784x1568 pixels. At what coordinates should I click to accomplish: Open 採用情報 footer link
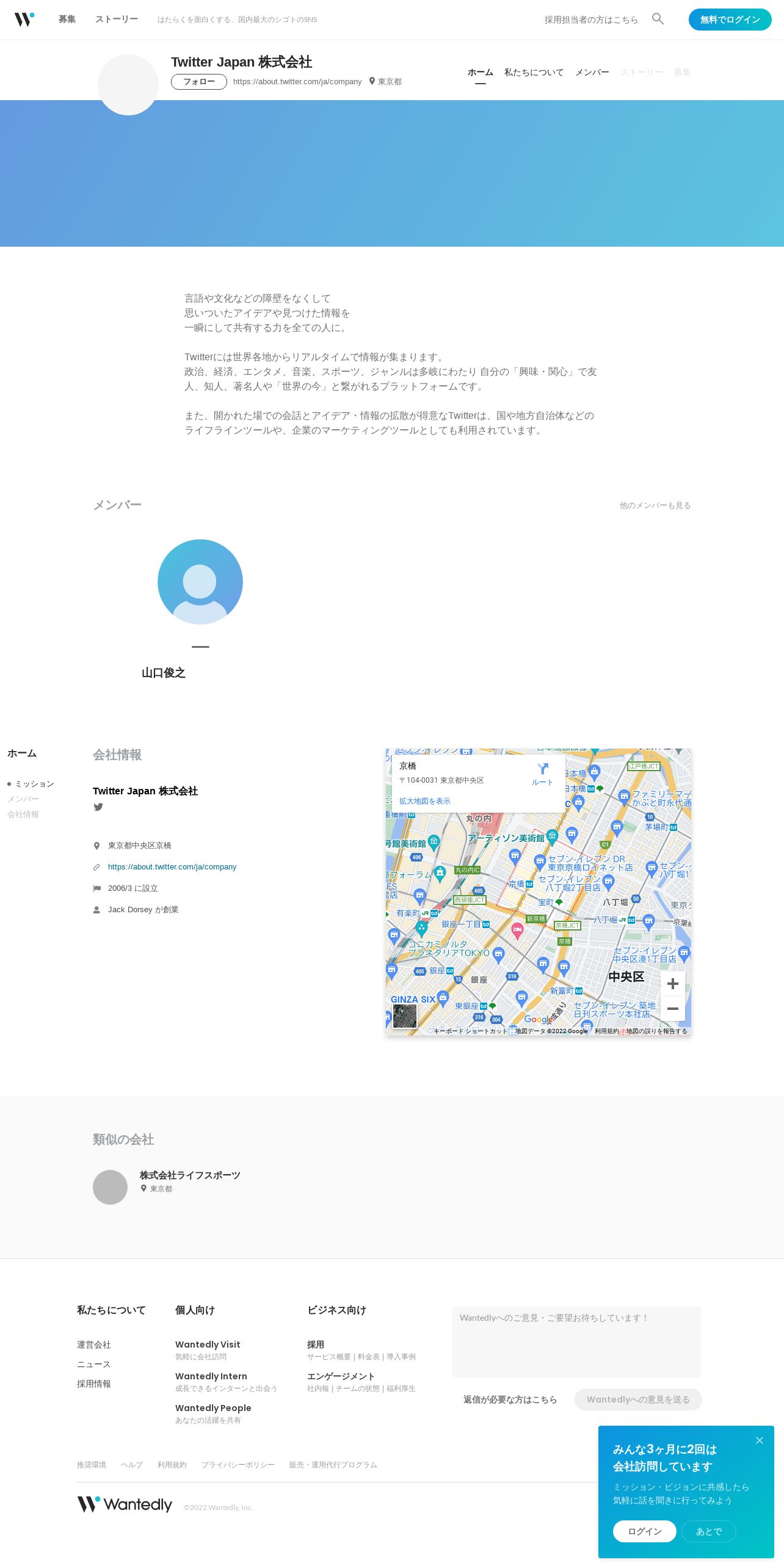pyautogui.click(x=94, y=1384)
